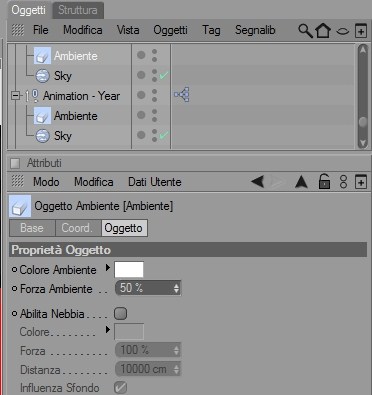
Task: Click the home icon in Object Manager toolbar
Action: pyautogui.click(x=323, y=31)
